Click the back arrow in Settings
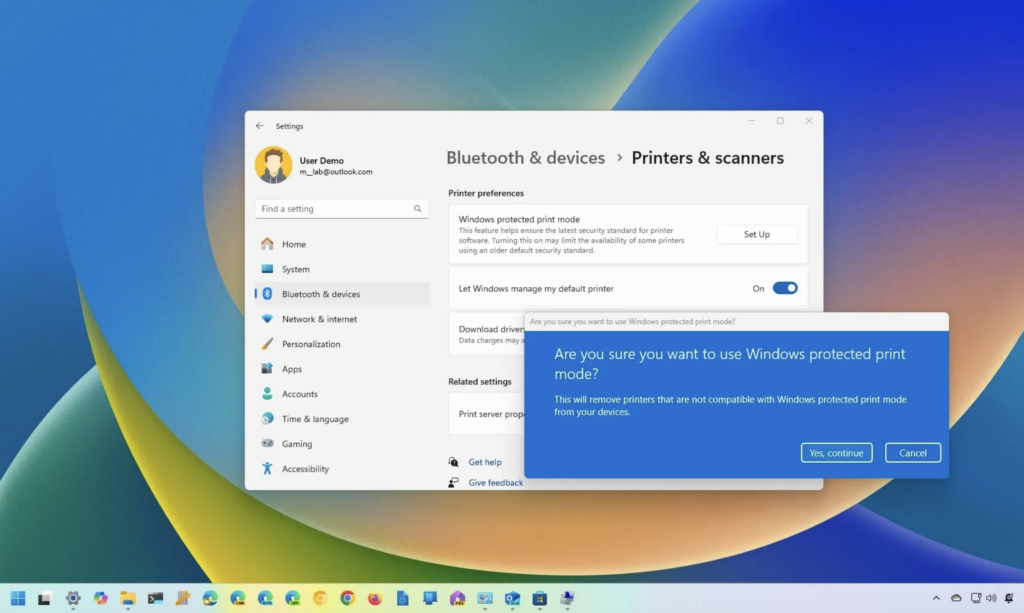Screen dimensions: 1024x613 point(260,126)
